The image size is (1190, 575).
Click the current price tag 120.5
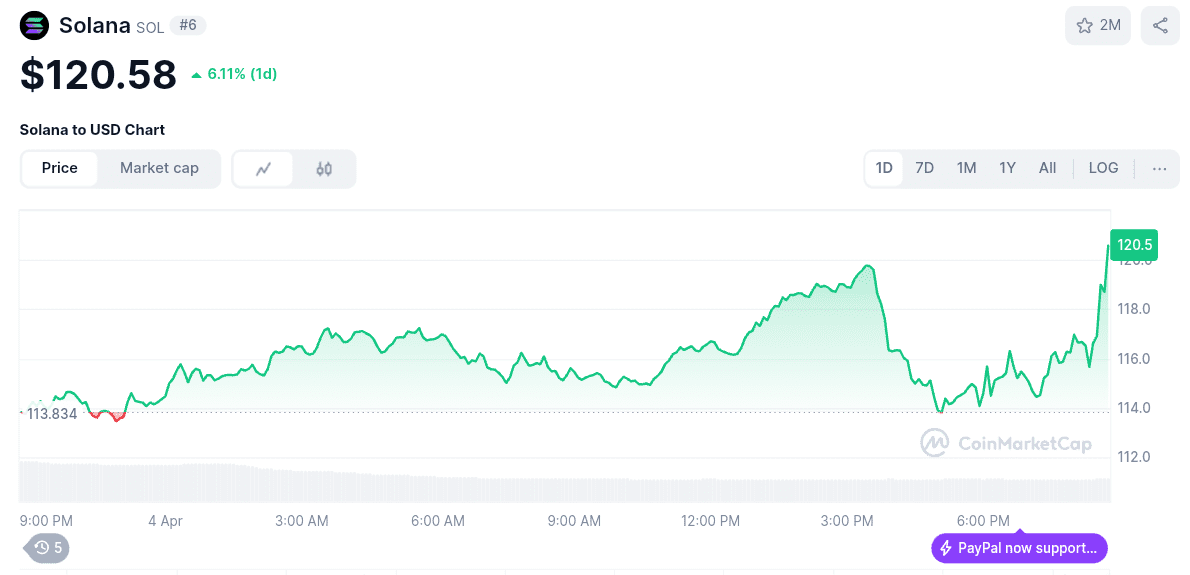tap(1134, 245)
